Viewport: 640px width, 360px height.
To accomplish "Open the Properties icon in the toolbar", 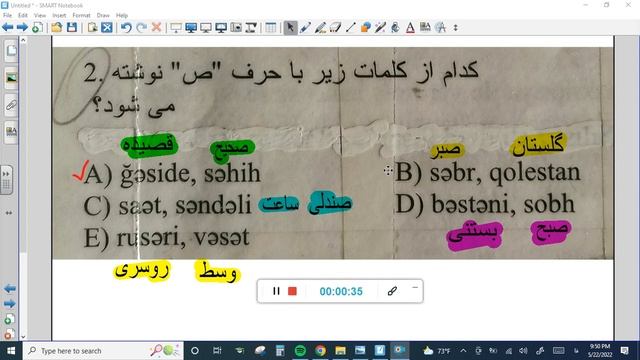I will (425, 27).
